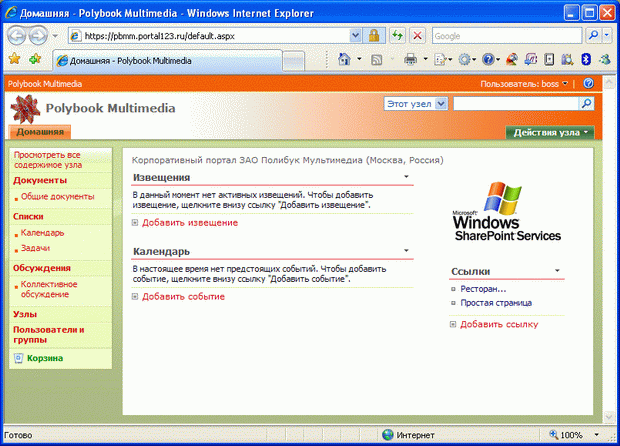
Task: Open the Списки sidebar heading
Action: 28,216
